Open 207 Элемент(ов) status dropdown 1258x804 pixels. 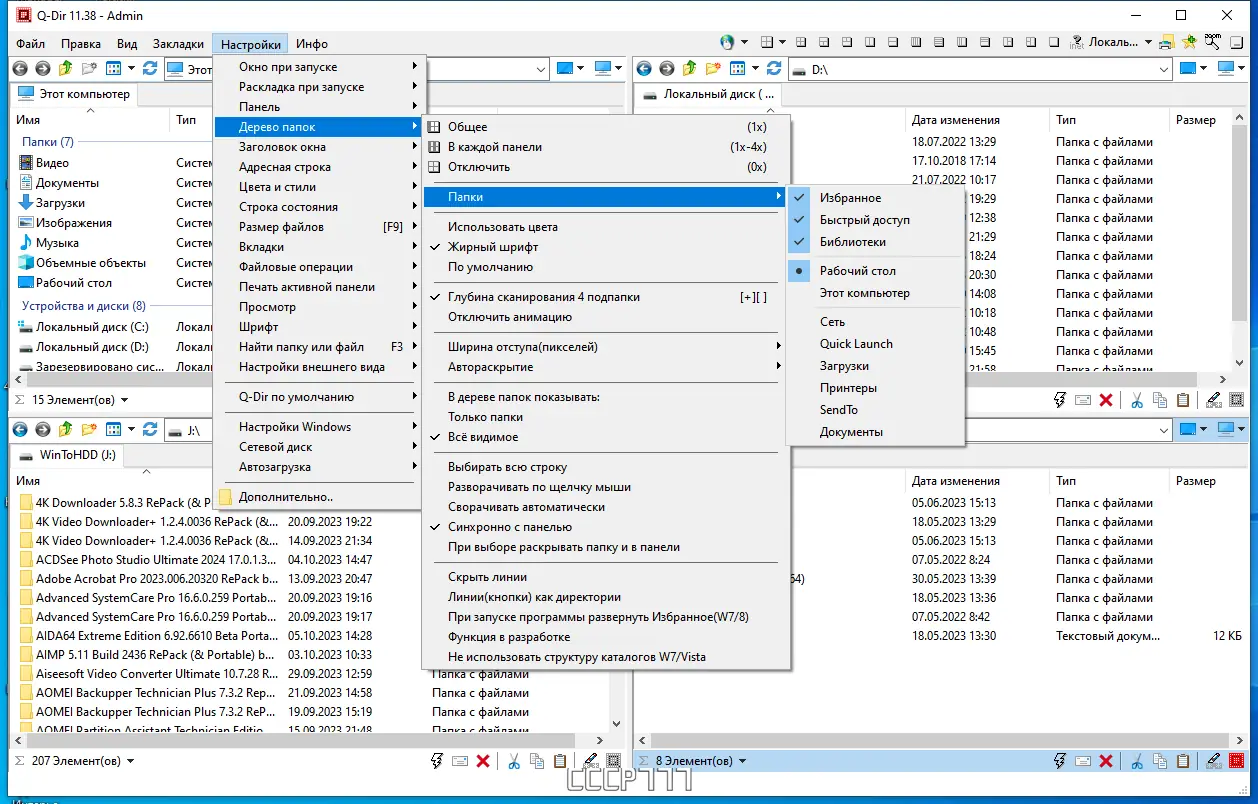click(130, 761)
